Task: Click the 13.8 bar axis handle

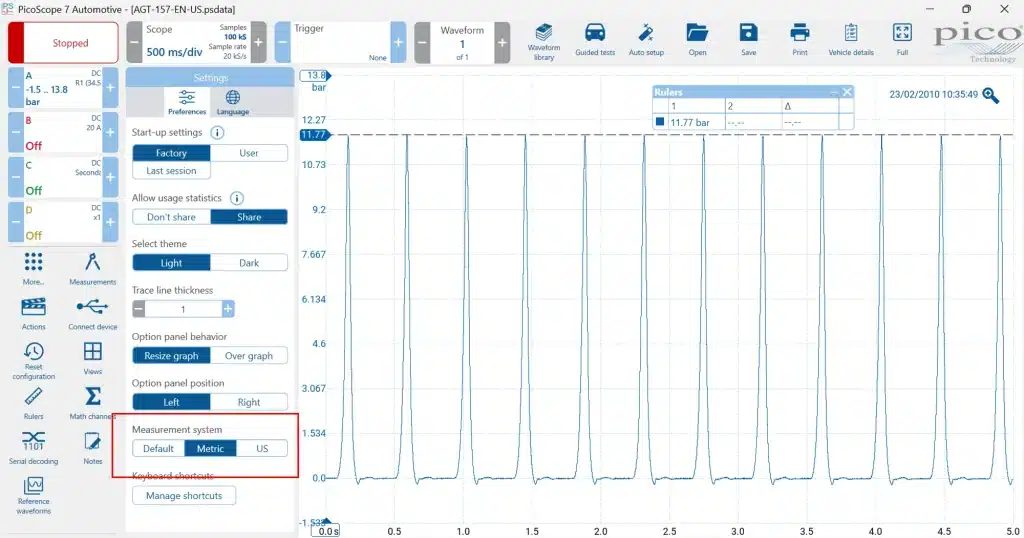Action: point(315,76)
